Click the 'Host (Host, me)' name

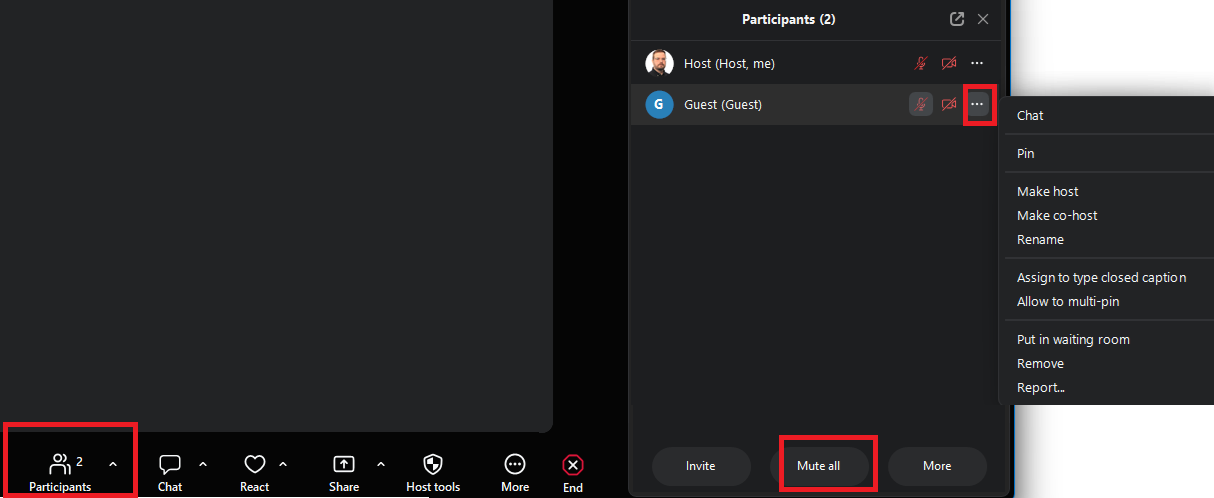729,63
